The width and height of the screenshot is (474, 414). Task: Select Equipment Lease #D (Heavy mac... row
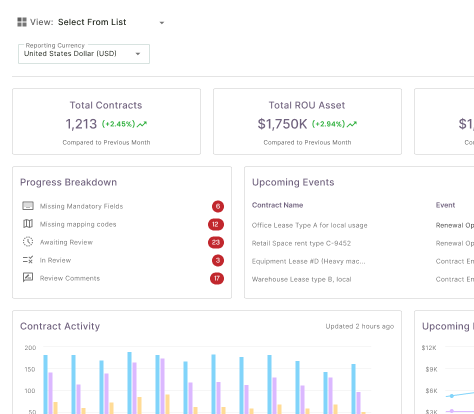(x=308, y=261)
